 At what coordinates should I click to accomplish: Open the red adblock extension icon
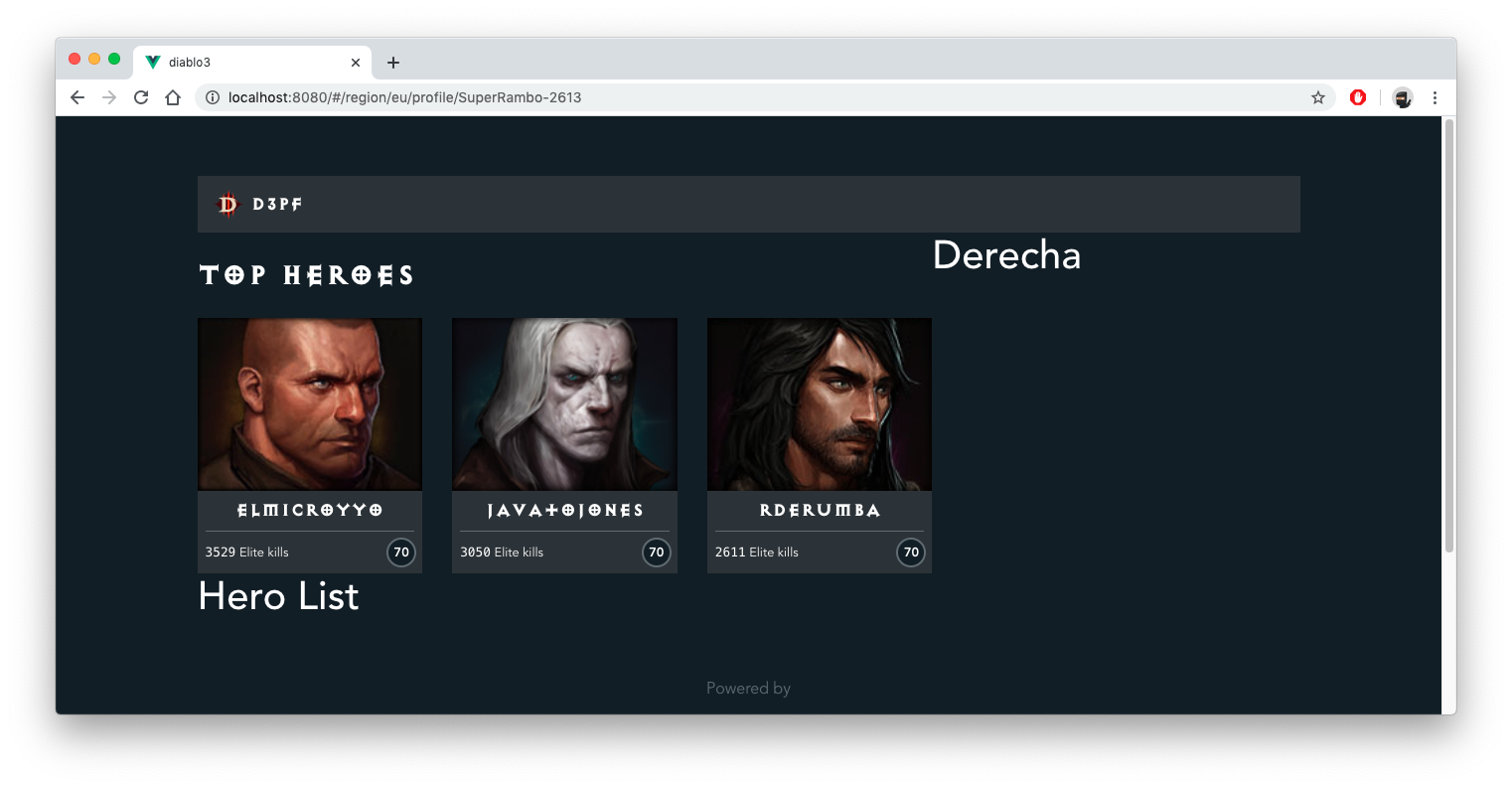1358,97
